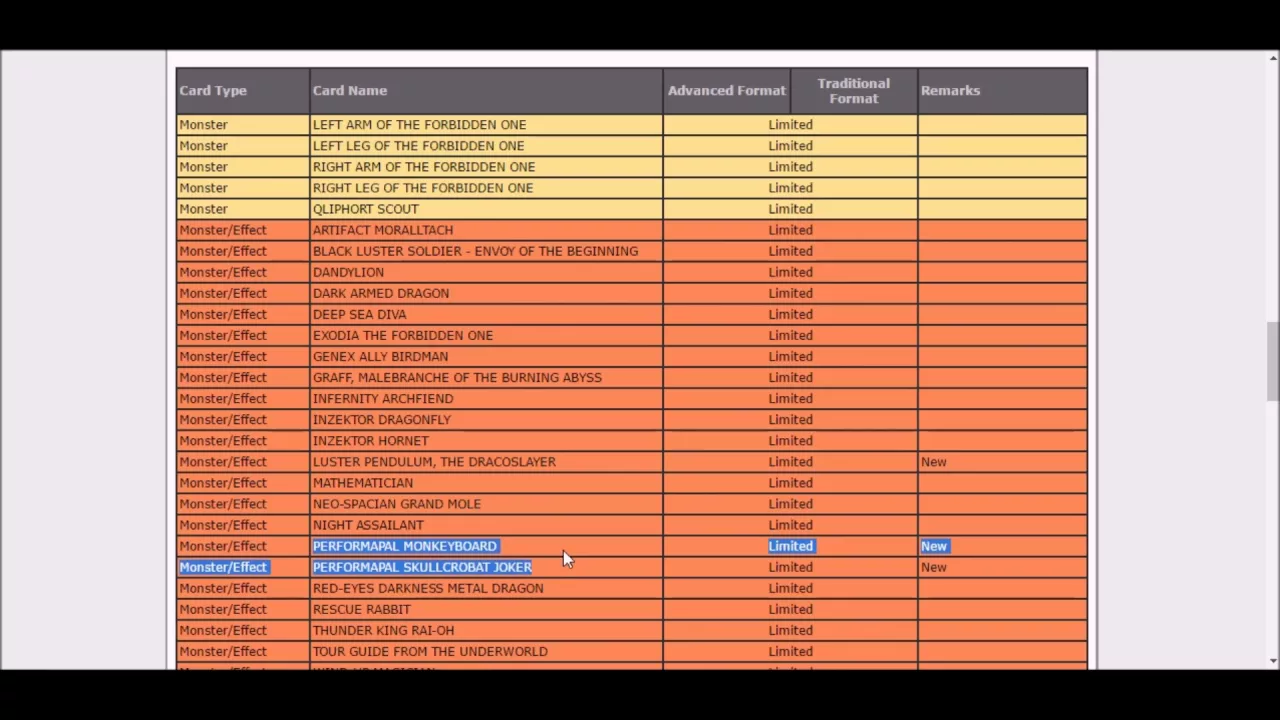1280x720 pixels.
Task: Click the NIGHT ASSAILANT card name
Action: [368, 525]
